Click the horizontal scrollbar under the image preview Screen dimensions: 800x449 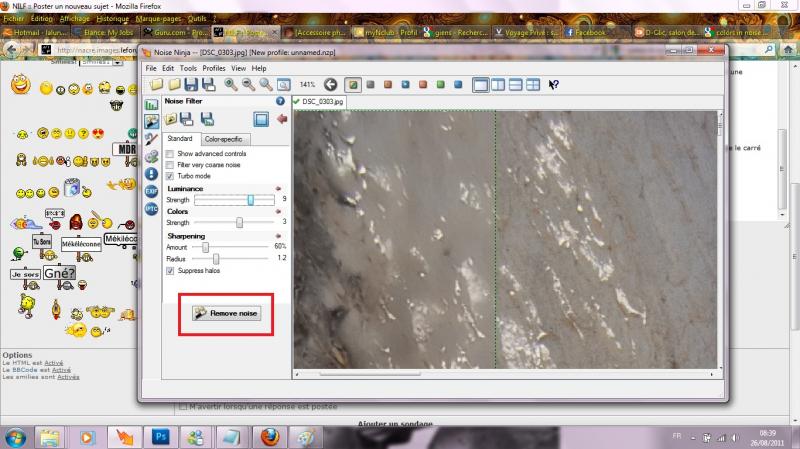click(370, 374)
